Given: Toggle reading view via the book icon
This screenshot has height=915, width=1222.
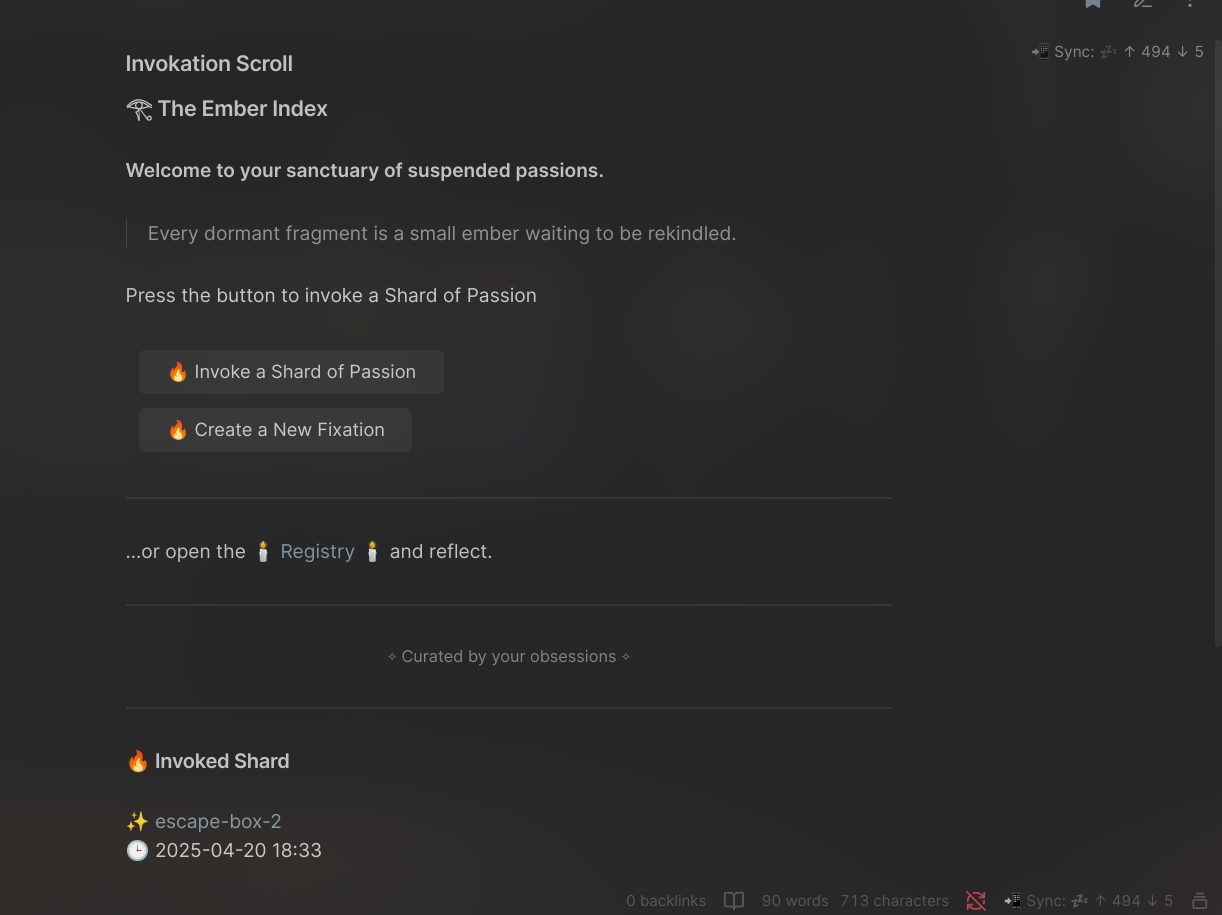Looking at the screenshot, I should [734, 901].
